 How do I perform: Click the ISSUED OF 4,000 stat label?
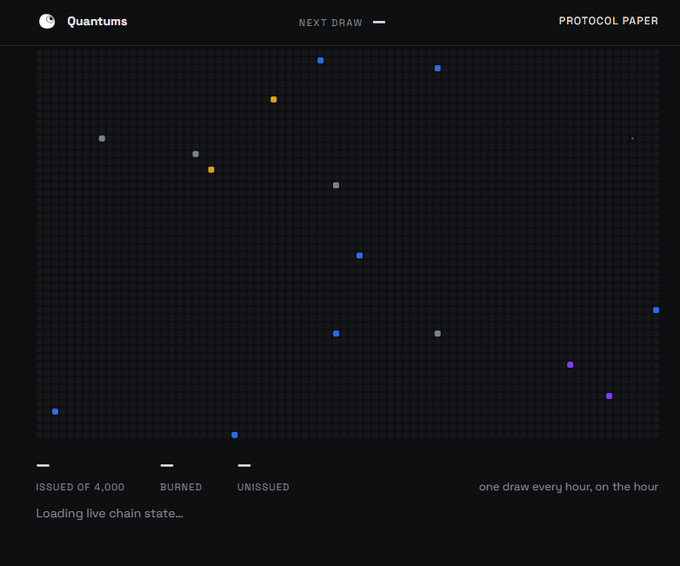tap(80, 487)
